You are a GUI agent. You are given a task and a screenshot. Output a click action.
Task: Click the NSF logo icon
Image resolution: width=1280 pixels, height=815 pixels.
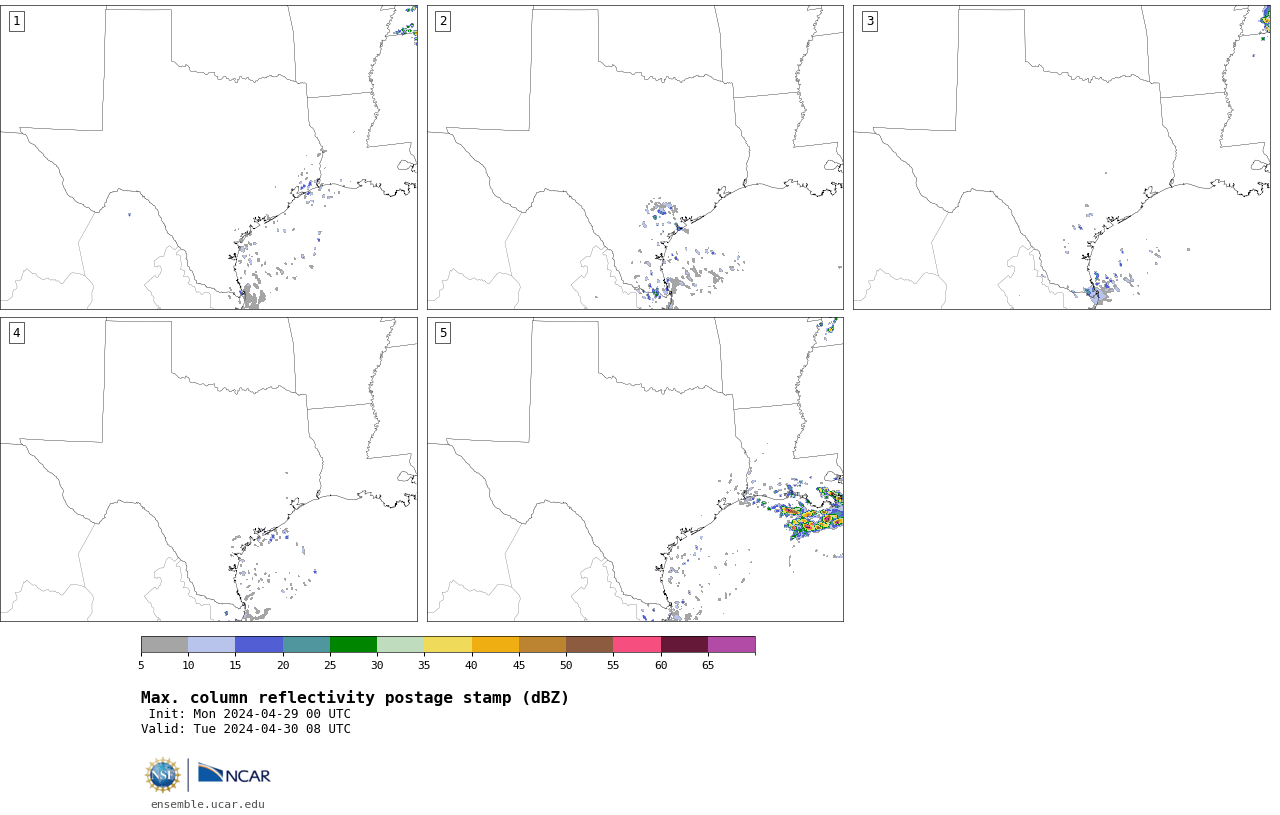pyautogui.click(x=163, y=775)
